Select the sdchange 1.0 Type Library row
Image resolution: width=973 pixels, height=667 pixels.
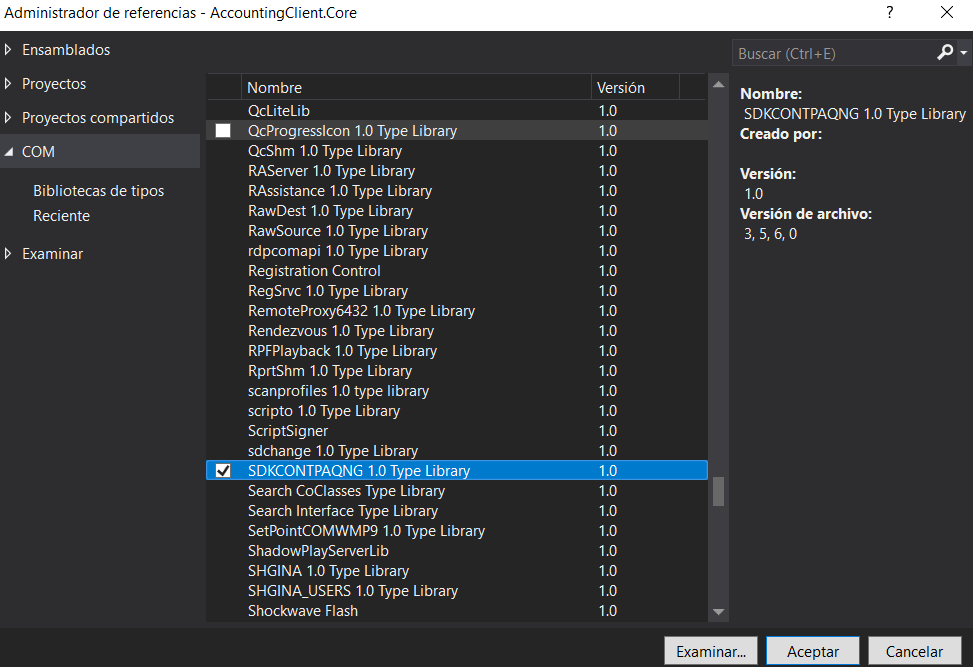(457, 450)
